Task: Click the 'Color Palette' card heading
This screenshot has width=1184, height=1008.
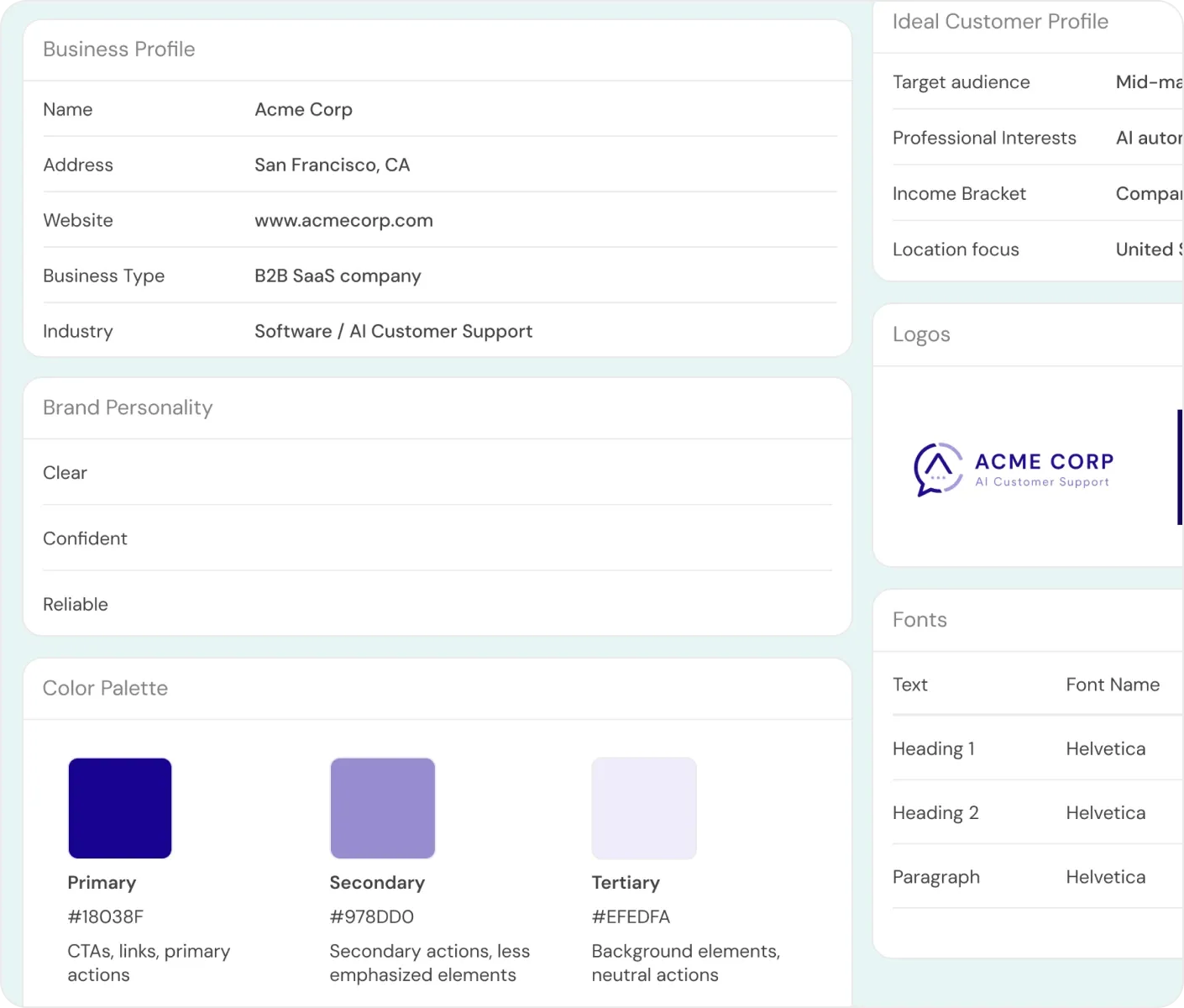Action: tap(106, 688)
